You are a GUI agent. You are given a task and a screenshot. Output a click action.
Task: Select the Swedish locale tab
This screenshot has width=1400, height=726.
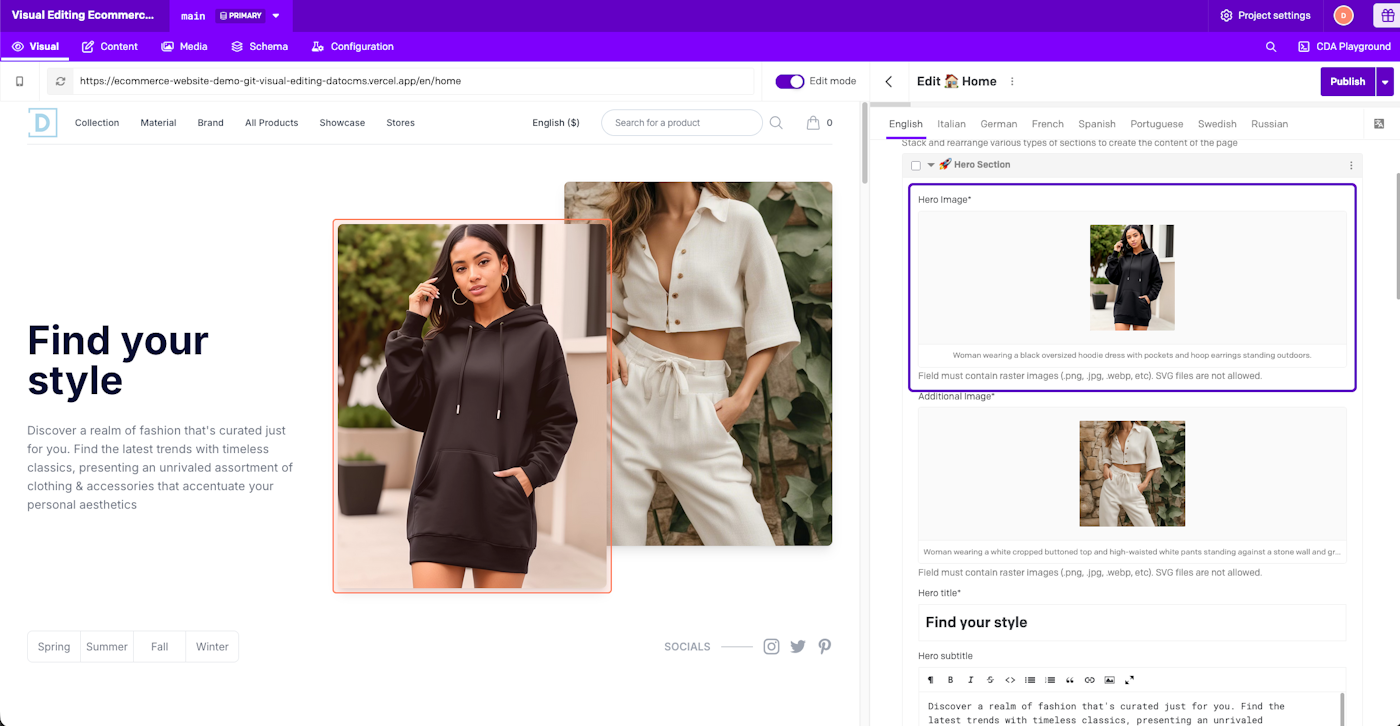point(1217,124)
